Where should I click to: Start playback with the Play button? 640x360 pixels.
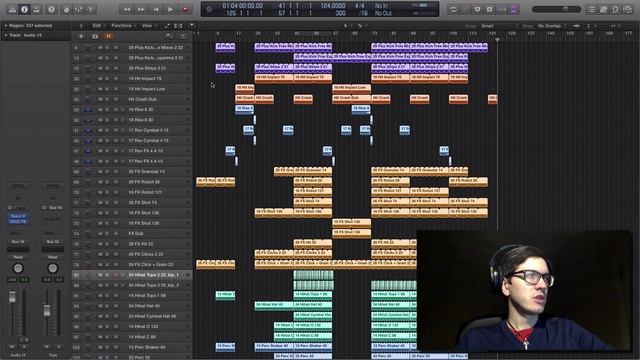pyautogui.click(x=171, y=9)
